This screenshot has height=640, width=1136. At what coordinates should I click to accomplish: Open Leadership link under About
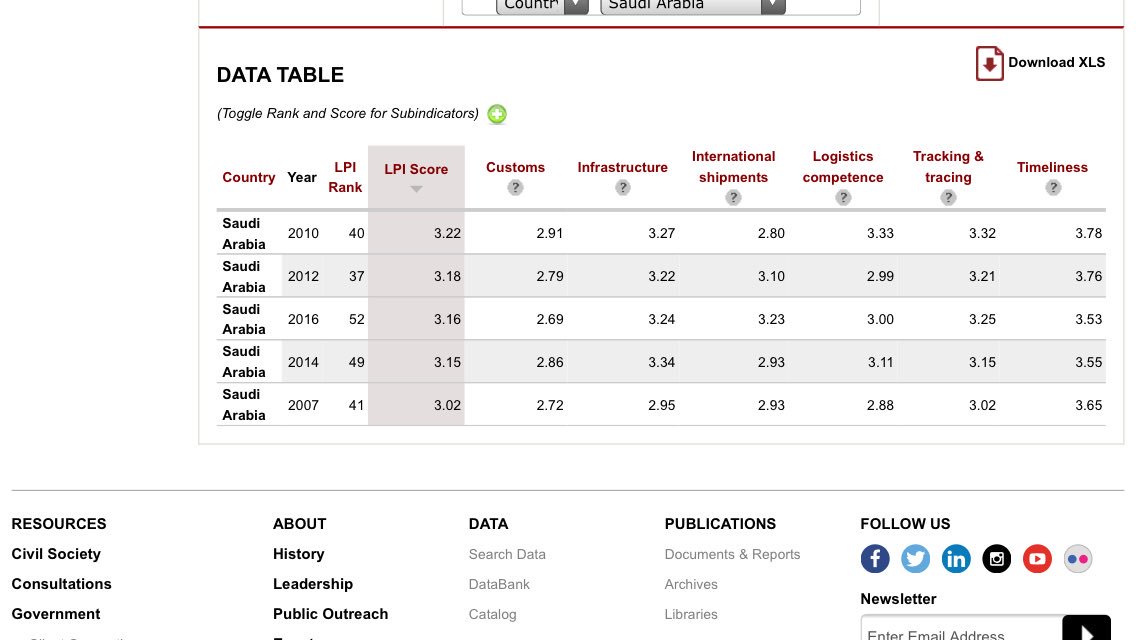pyautogui.click(x=313, y=584)
